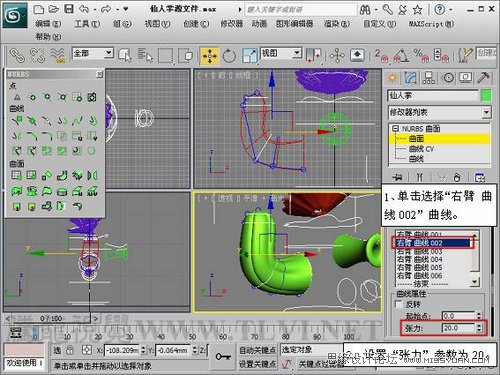Click the 3ds Max application logo button
The width and height of the screenshot is (500, 375).
tap(15, 15)
